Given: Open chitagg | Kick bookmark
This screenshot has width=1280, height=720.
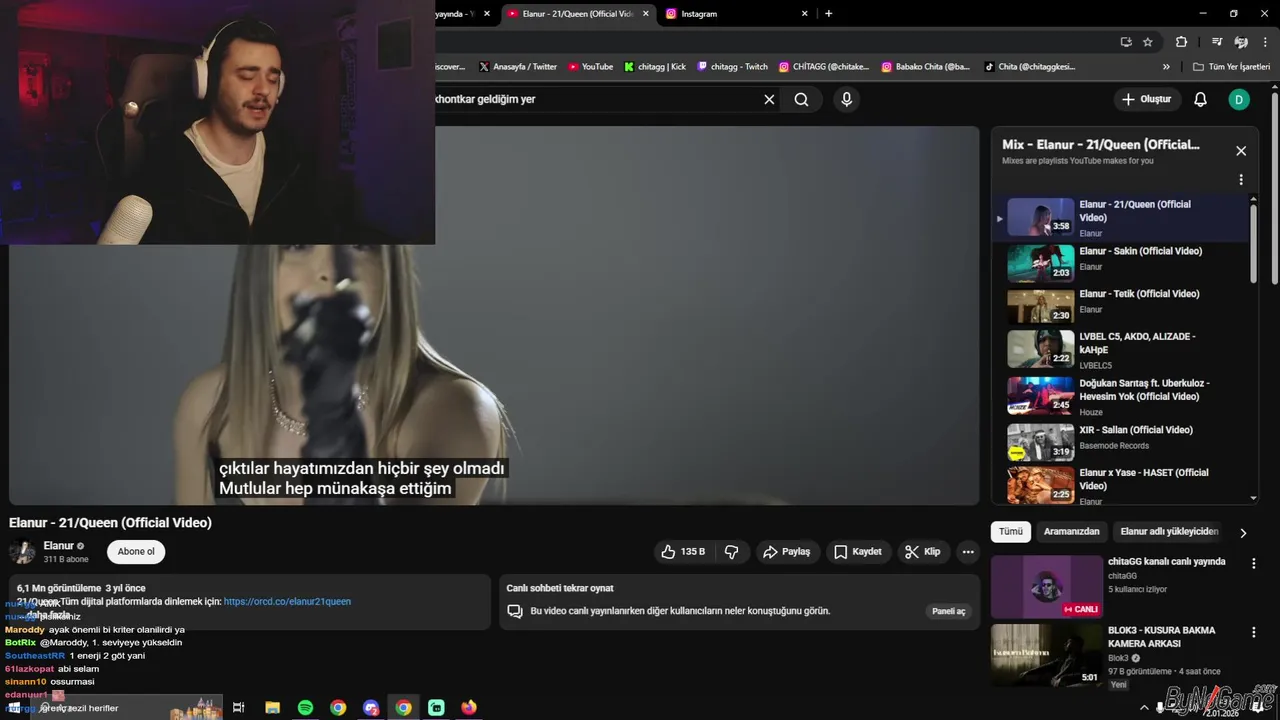Looking at the screenshot, I should tap(655, 67).
